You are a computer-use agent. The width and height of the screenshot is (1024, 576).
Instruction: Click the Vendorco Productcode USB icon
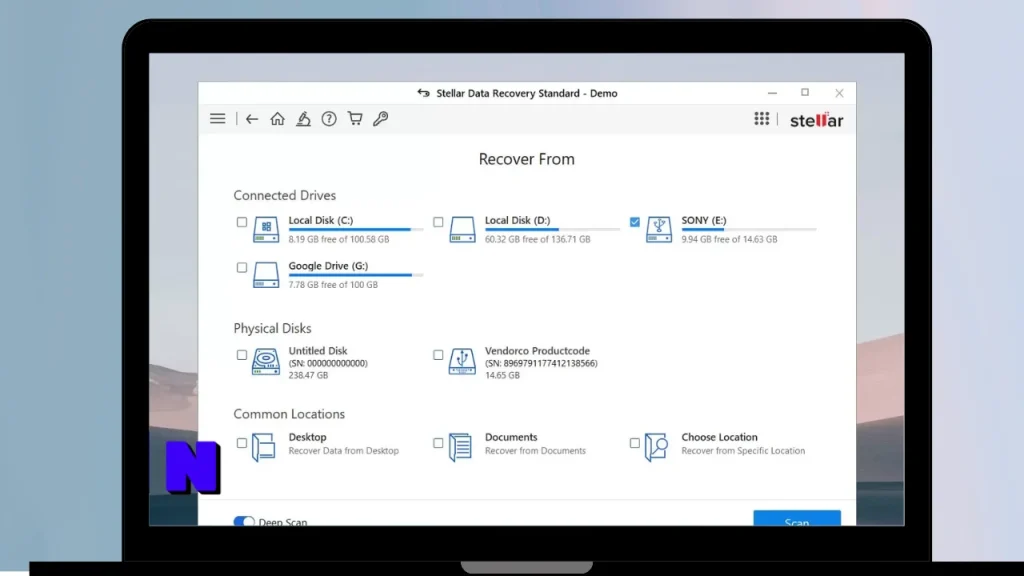click(462, 362)
